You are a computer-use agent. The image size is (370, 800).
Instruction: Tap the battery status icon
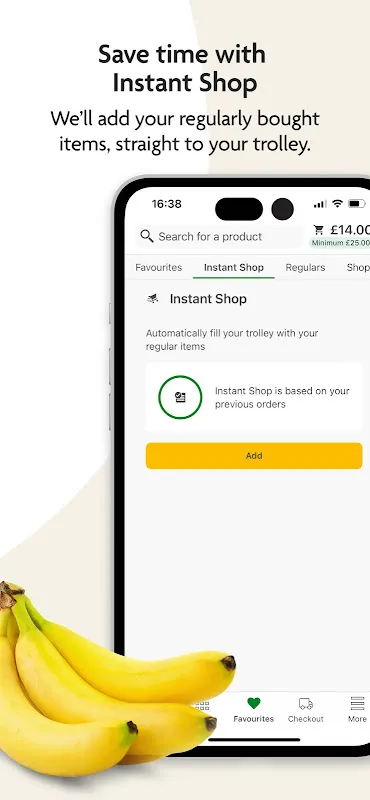coord(357,204)
